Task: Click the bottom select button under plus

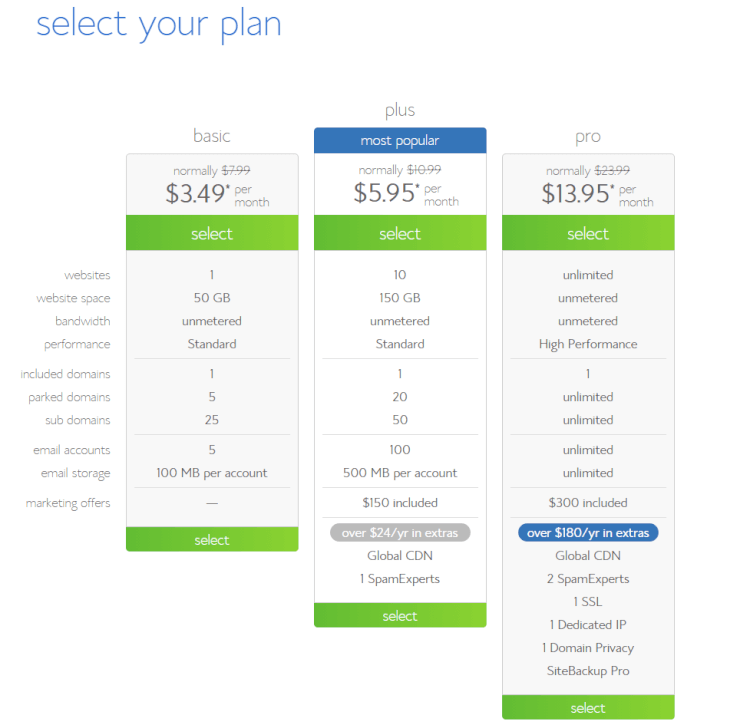Action: (400, 615)
